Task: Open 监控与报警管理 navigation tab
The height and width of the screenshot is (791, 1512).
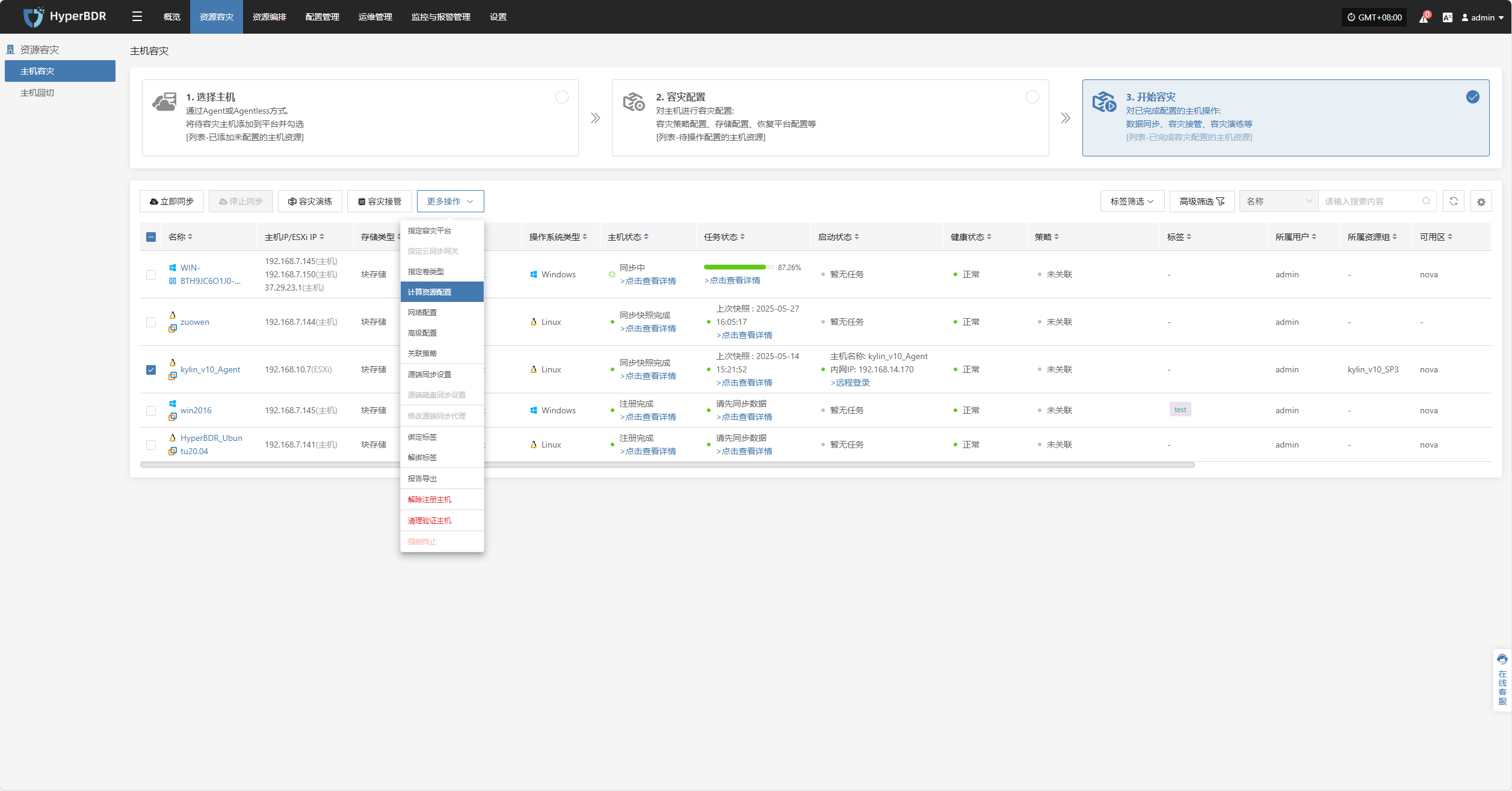Action: point(441,17)
